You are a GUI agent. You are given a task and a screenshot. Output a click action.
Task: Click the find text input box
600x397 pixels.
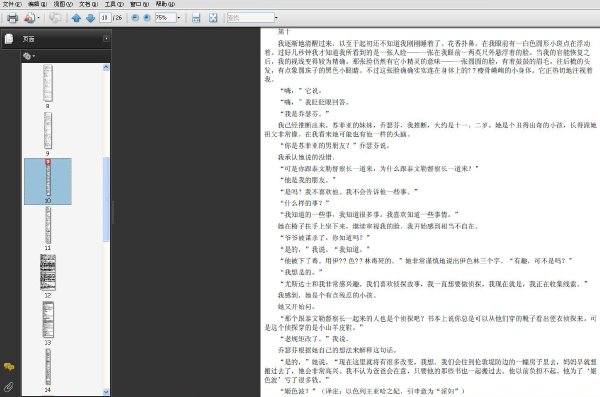(250, 18)
